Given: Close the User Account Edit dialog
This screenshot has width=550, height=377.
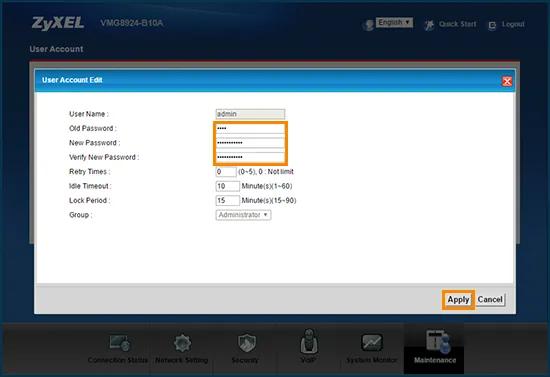Looking at the screenshot, I should point(507,81).
